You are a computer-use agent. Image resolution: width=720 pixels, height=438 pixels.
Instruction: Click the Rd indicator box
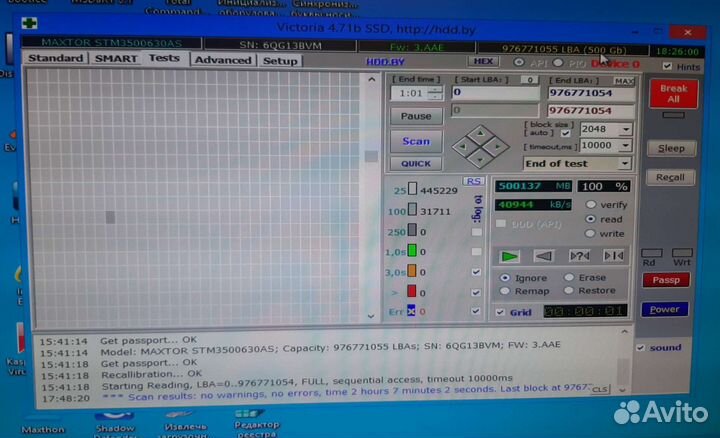651,253
